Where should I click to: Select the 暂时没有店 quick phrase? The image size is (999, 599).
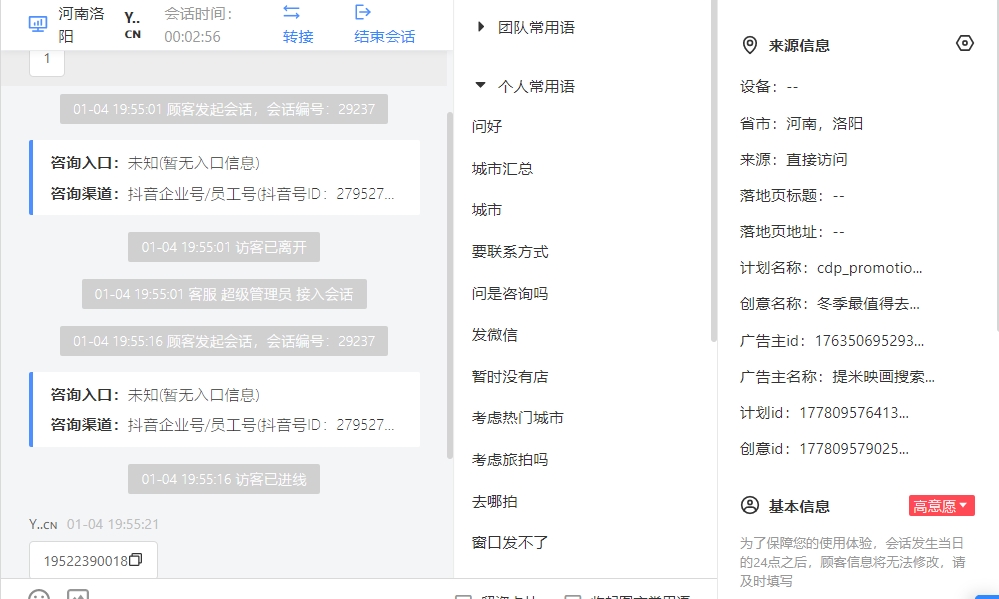(510, 377)
